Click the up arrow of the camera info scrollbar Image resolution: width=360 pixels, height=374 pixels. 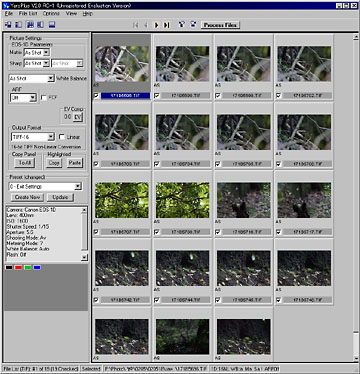[84, 210]
